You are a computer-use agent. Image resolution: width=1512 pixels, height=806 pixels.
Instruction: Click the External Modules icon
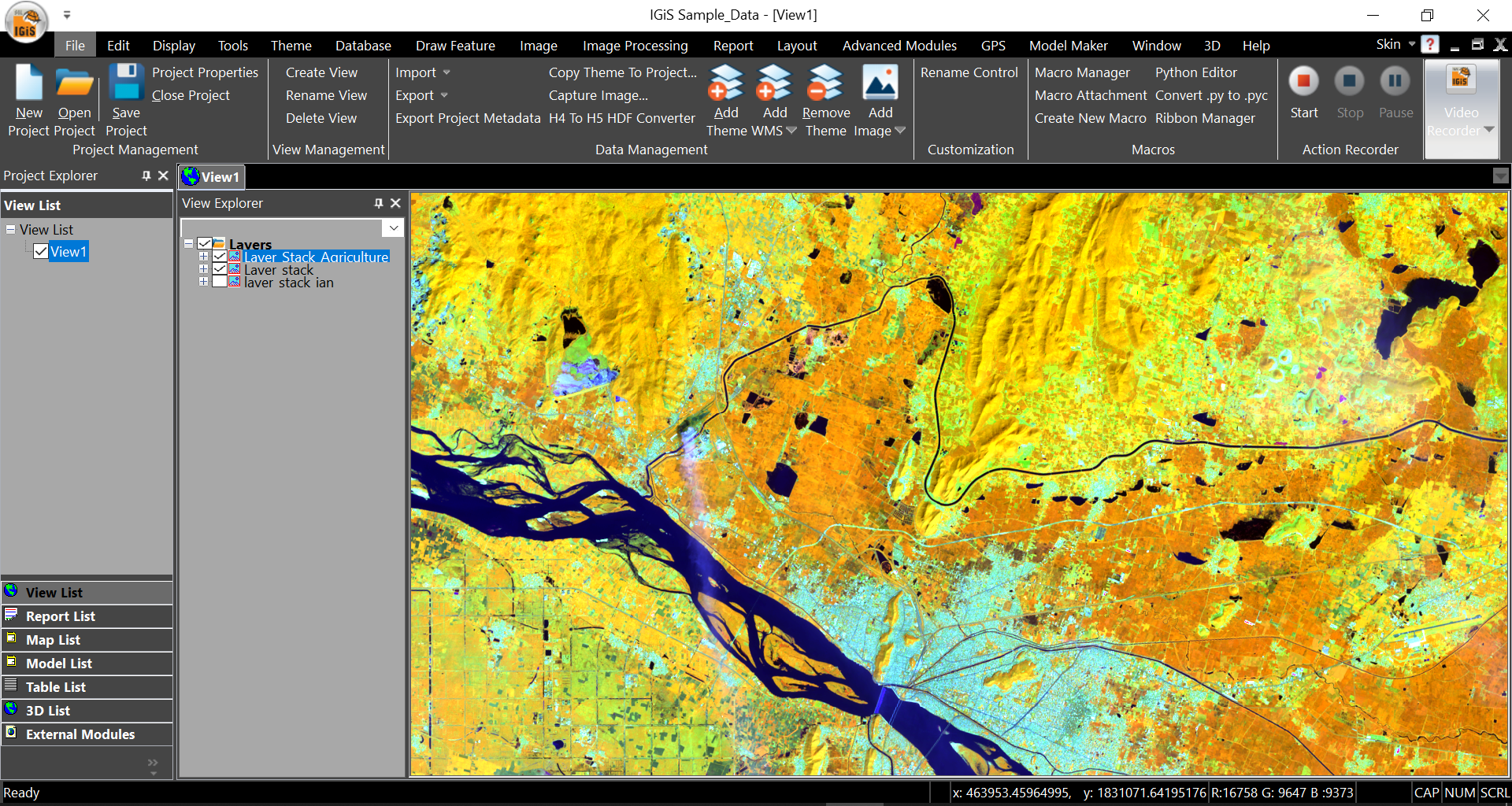click(11, 733)
